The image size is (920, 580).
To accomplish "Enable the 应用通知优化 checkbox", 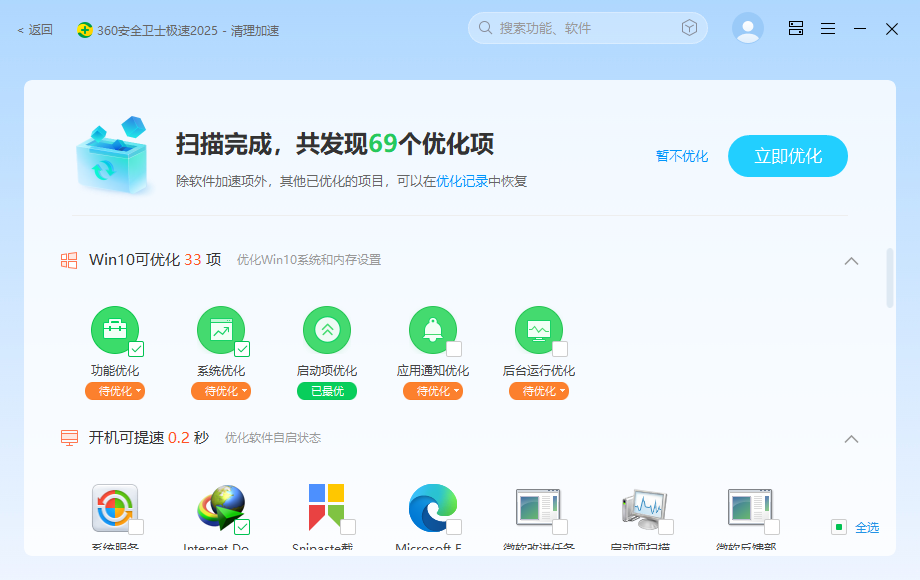I will (453, 348).
